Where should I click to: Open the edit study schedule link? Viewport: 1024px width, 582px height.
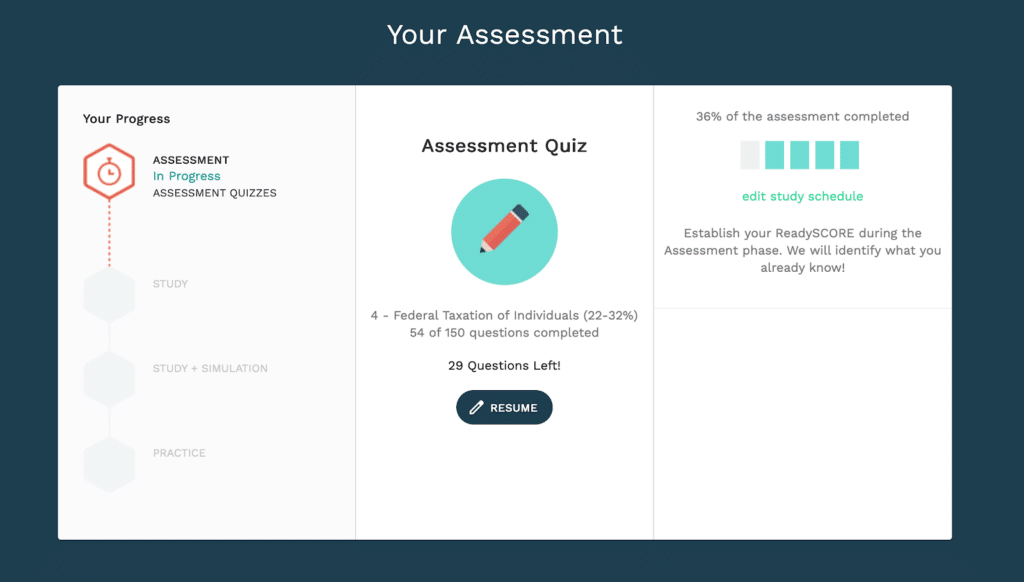[x=803, y=196]
